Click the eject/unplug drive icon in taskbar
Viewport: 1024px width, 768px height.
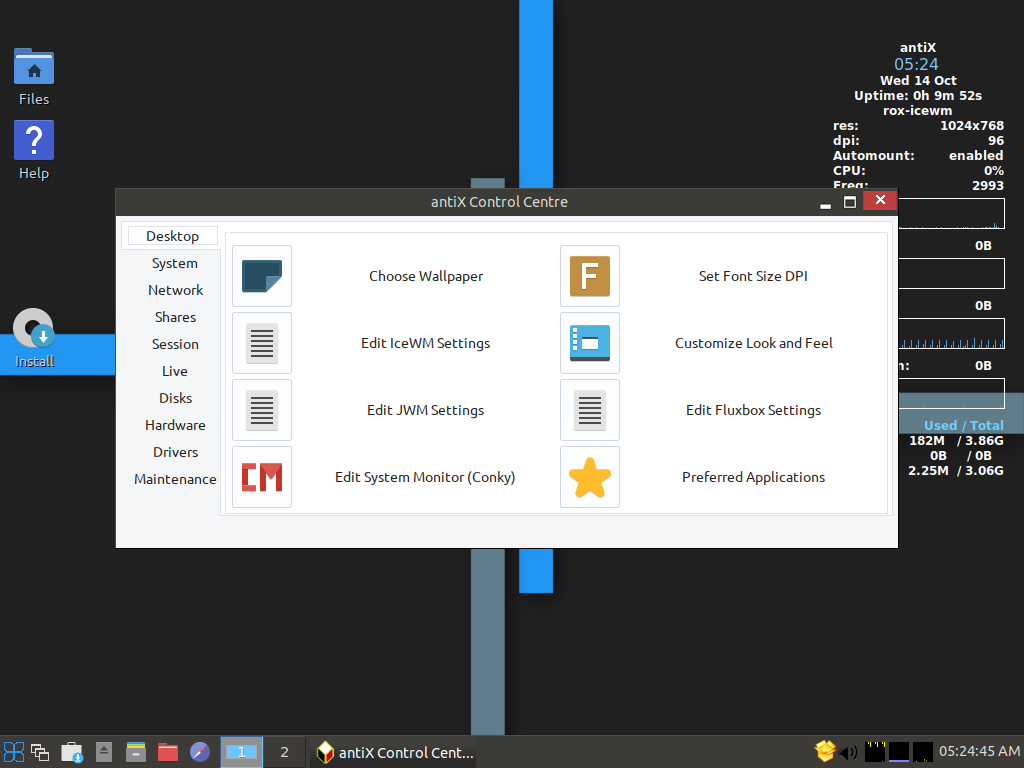104,752
